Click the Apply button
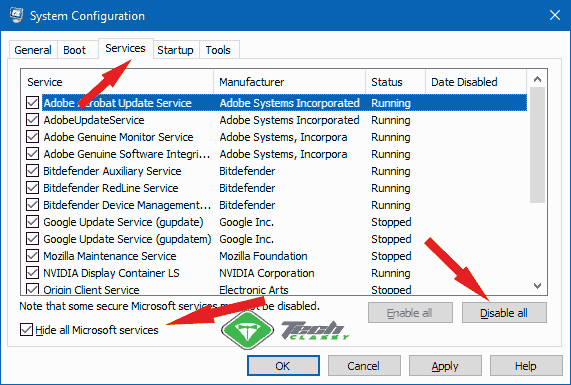Image resolution: width=571 pixels, height=385 pixels. click(x=445, y=366)
